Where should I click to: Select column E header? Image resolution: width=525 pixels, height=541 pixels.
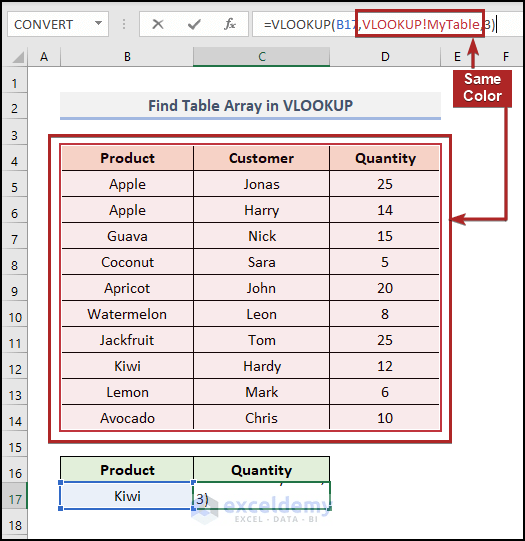pos(457,57)
